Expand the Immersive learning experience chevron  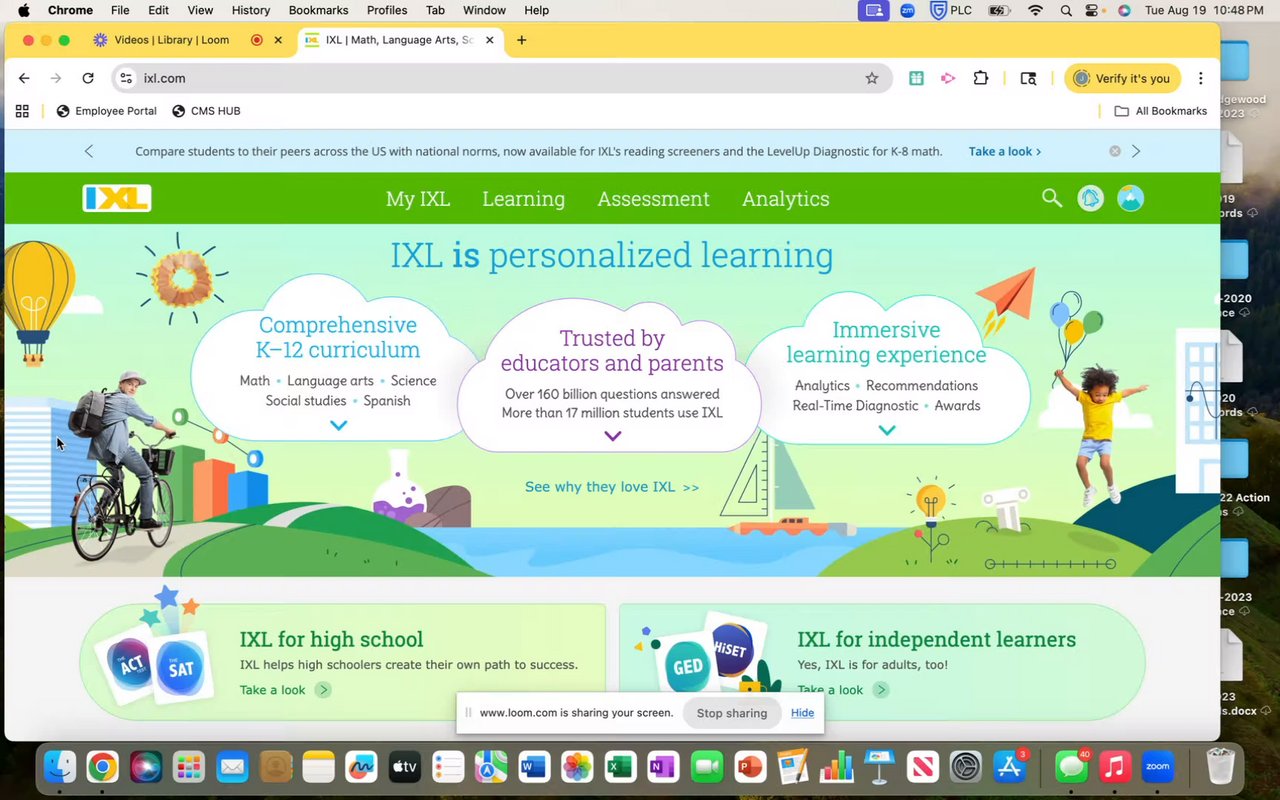coord(887,431)
